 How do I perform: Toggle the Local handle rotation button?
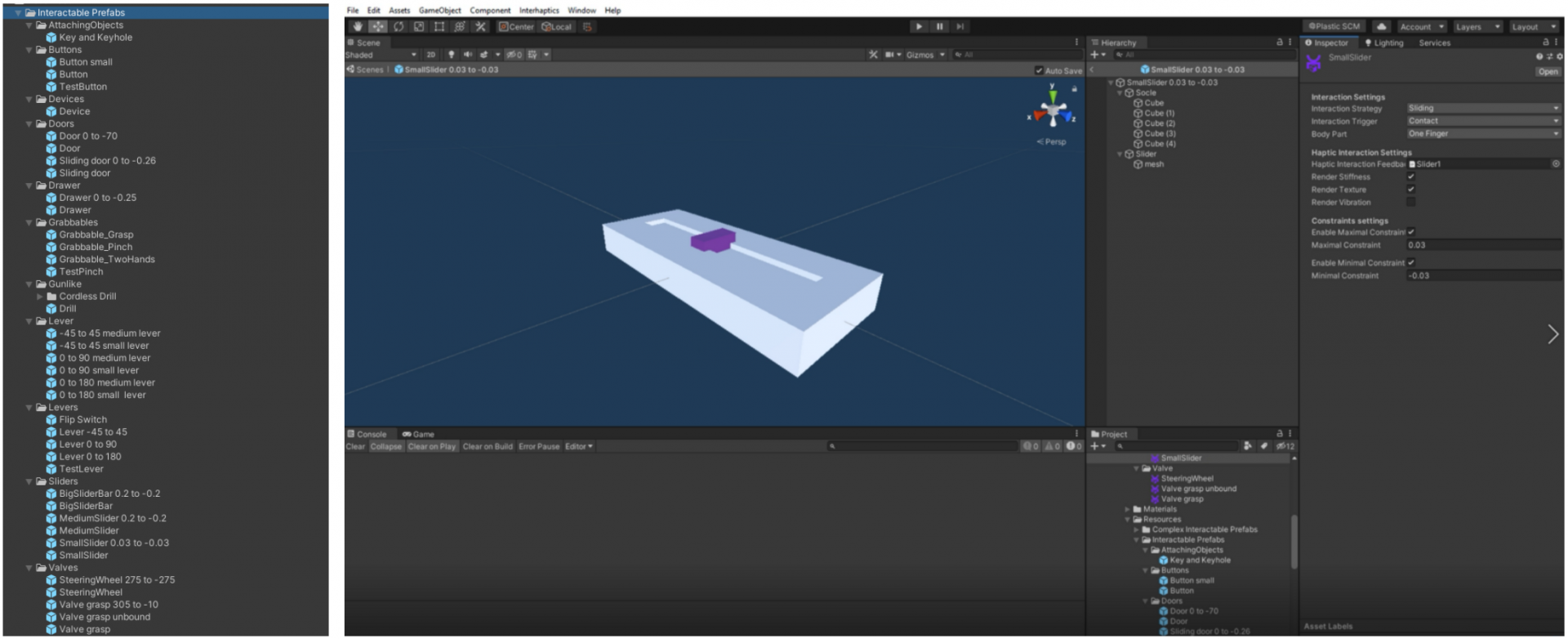(x=557, y=27)
